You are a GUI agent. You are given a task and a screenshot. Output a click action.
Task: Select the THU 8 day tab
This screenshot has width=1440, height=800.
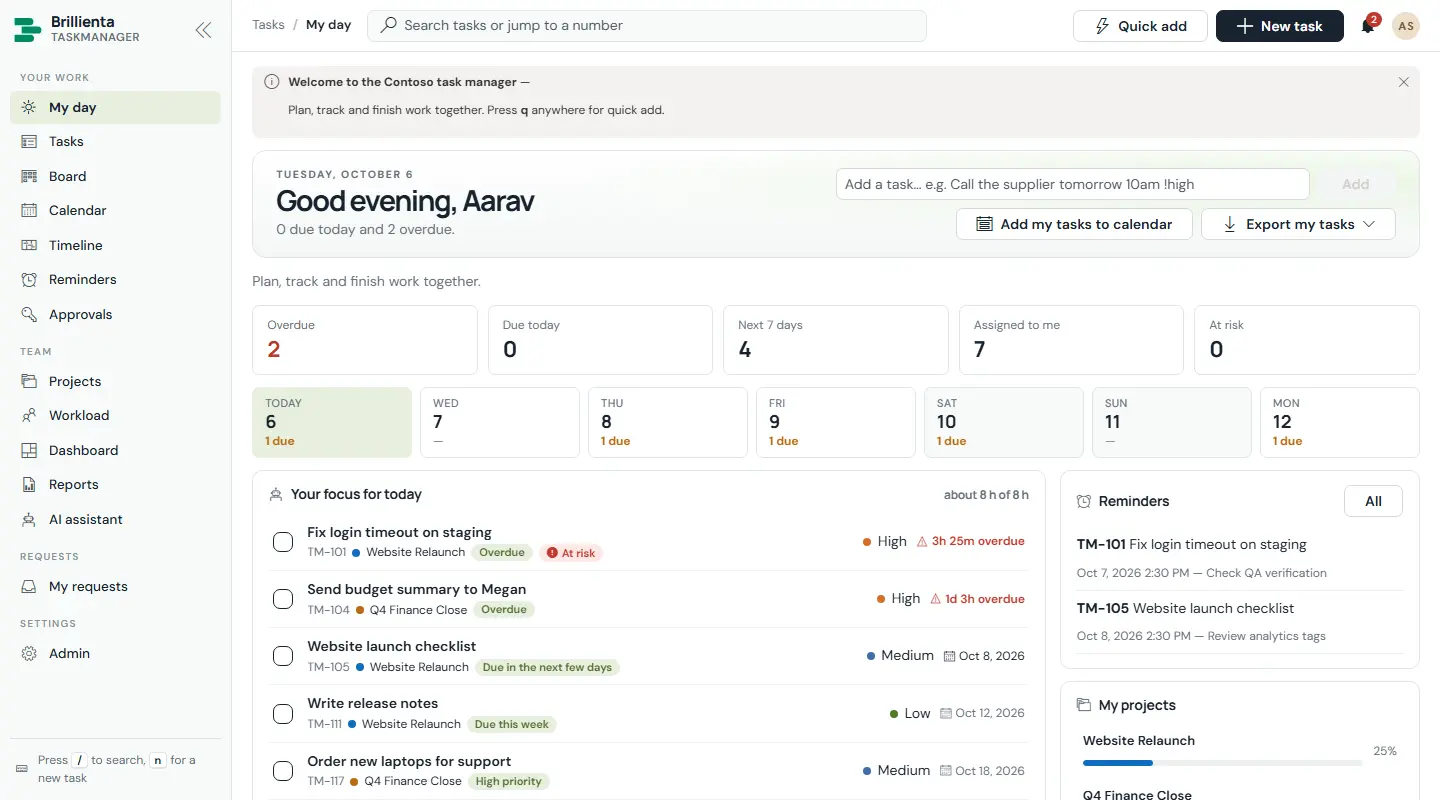click(x=668, y=422)
